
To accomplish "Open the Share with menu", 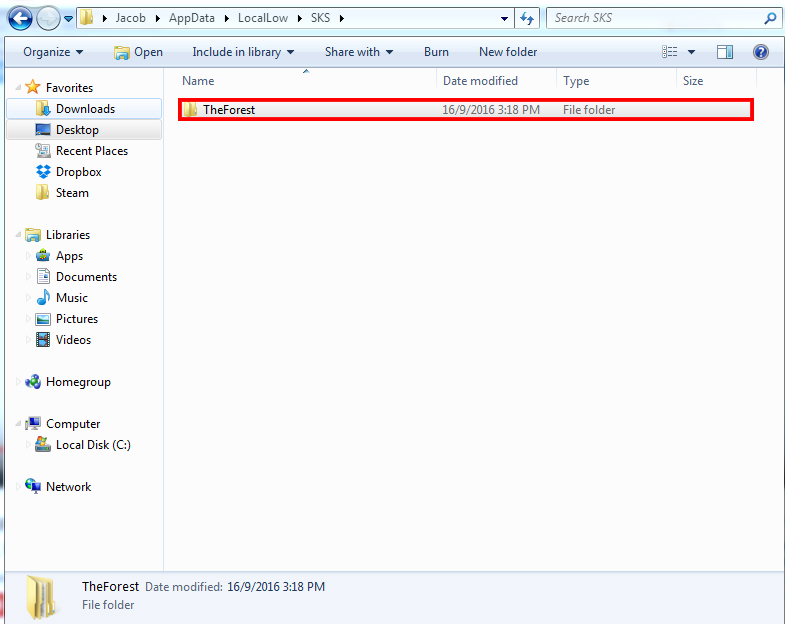I will [359, 52].
